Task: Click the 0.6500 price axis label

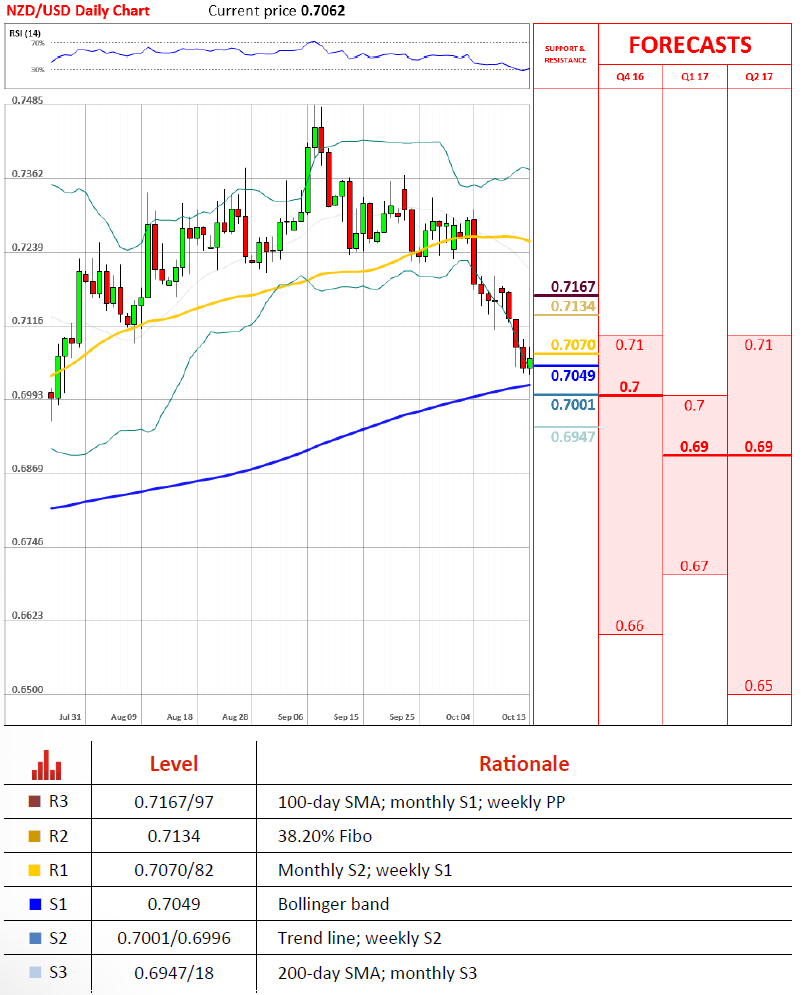Action: (x=27, y=689)
